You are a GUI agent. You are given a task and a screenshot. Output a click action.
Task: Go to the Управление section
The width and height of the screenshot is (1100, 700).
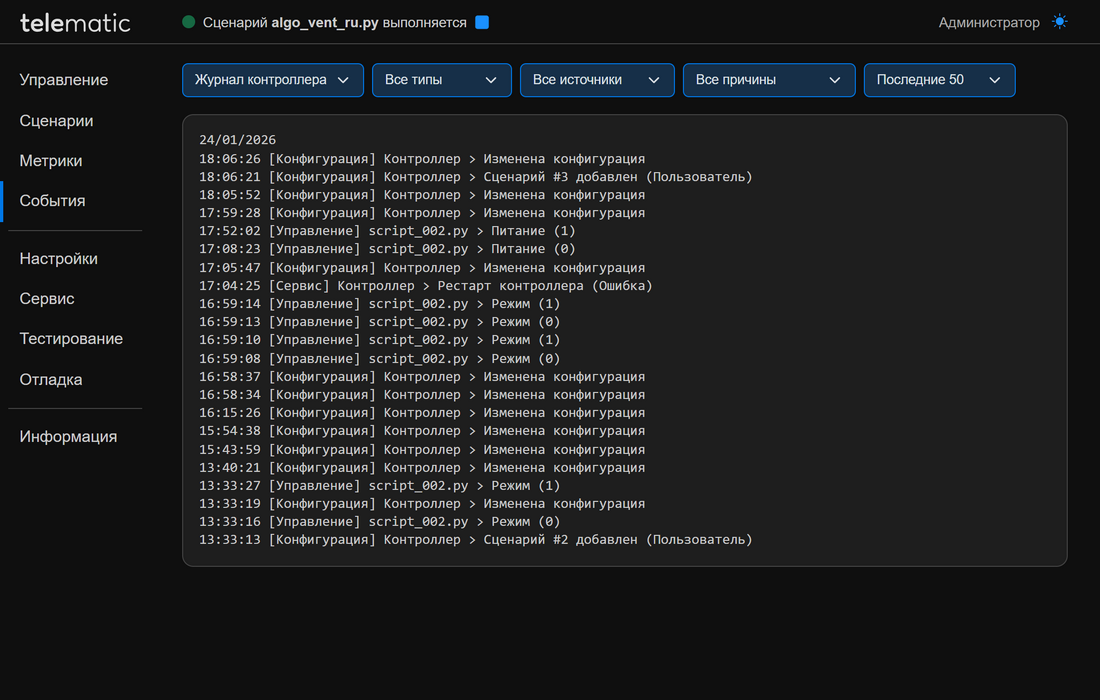(64, 80)
